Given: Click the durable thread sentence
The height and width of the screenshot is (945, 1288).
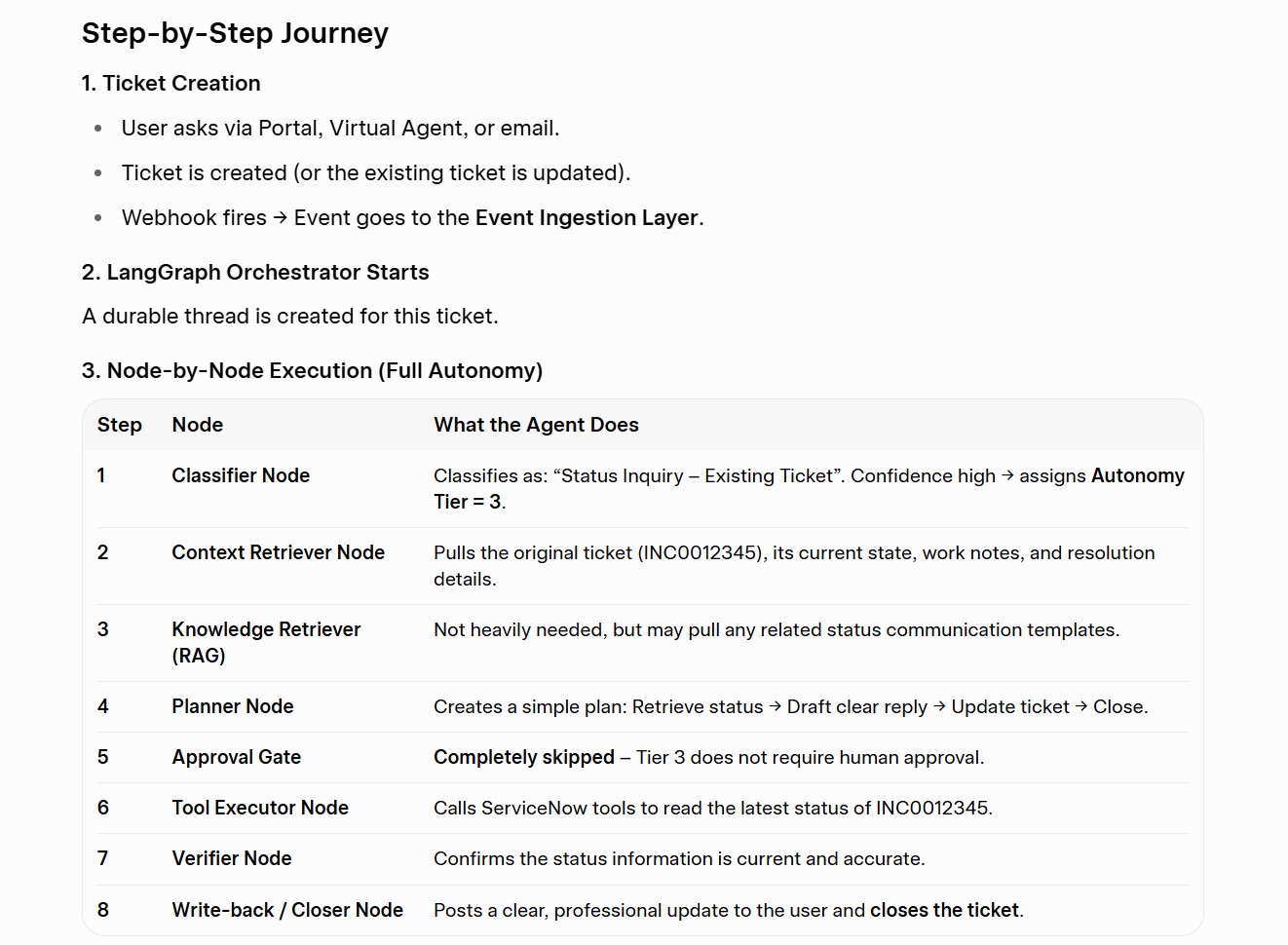Looking at the screenshot, I should click(x=290, y=317).
